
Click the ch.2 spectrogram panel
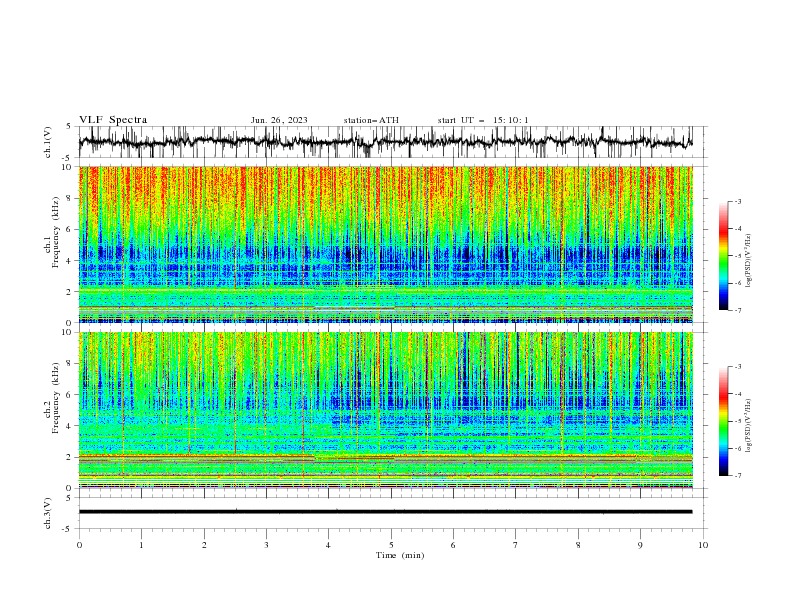coord(385,410)
